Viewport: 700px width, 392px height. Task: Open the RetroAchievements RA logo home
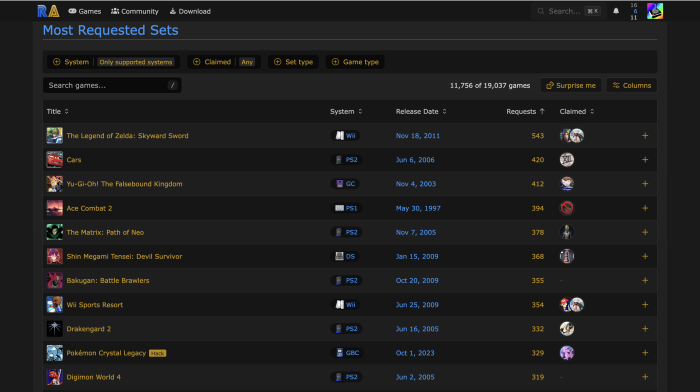click(x=48, y=11)
